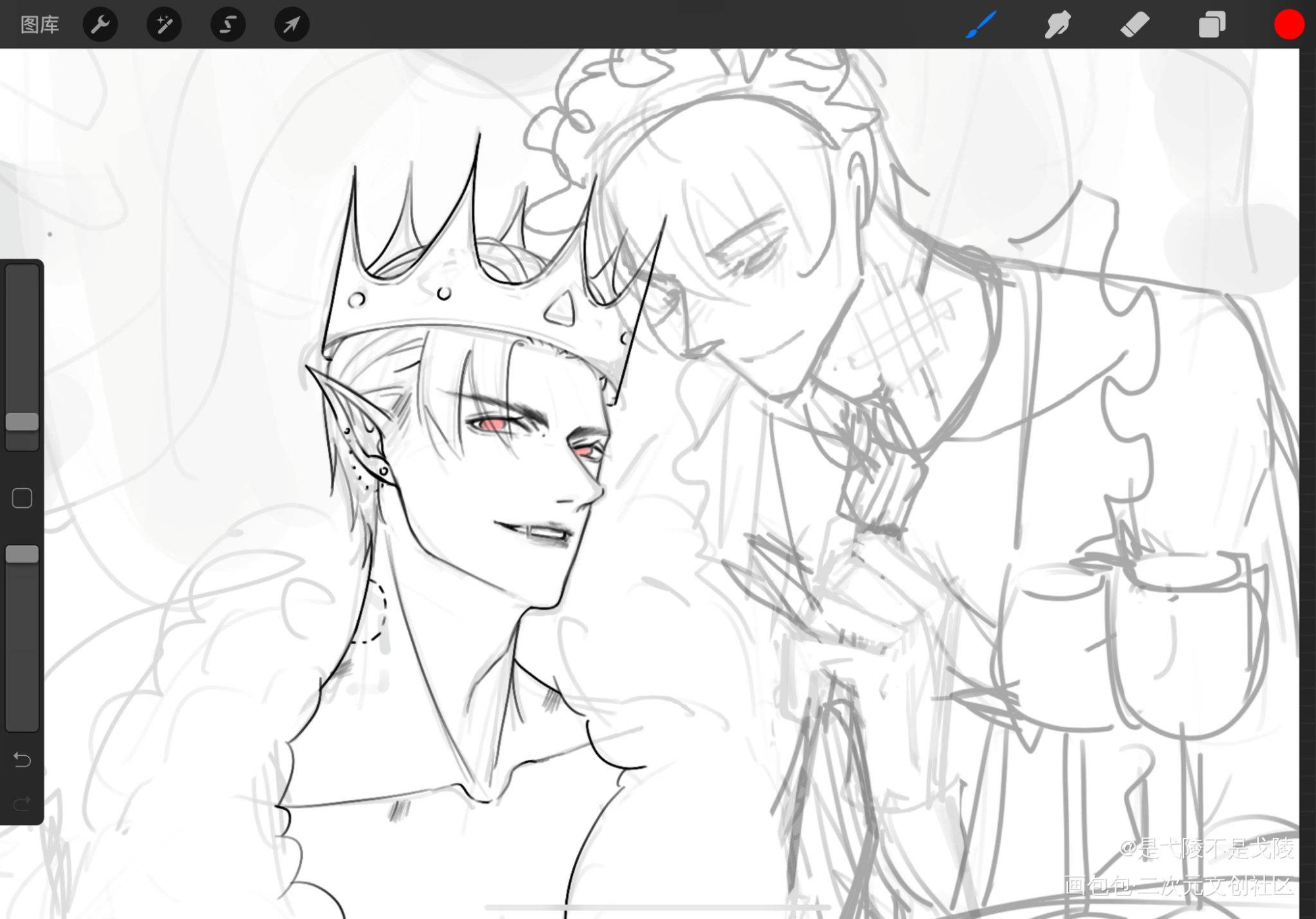Click the brush opacity slider handle
The image size is (1316, 919).
[x=22, y=554]
